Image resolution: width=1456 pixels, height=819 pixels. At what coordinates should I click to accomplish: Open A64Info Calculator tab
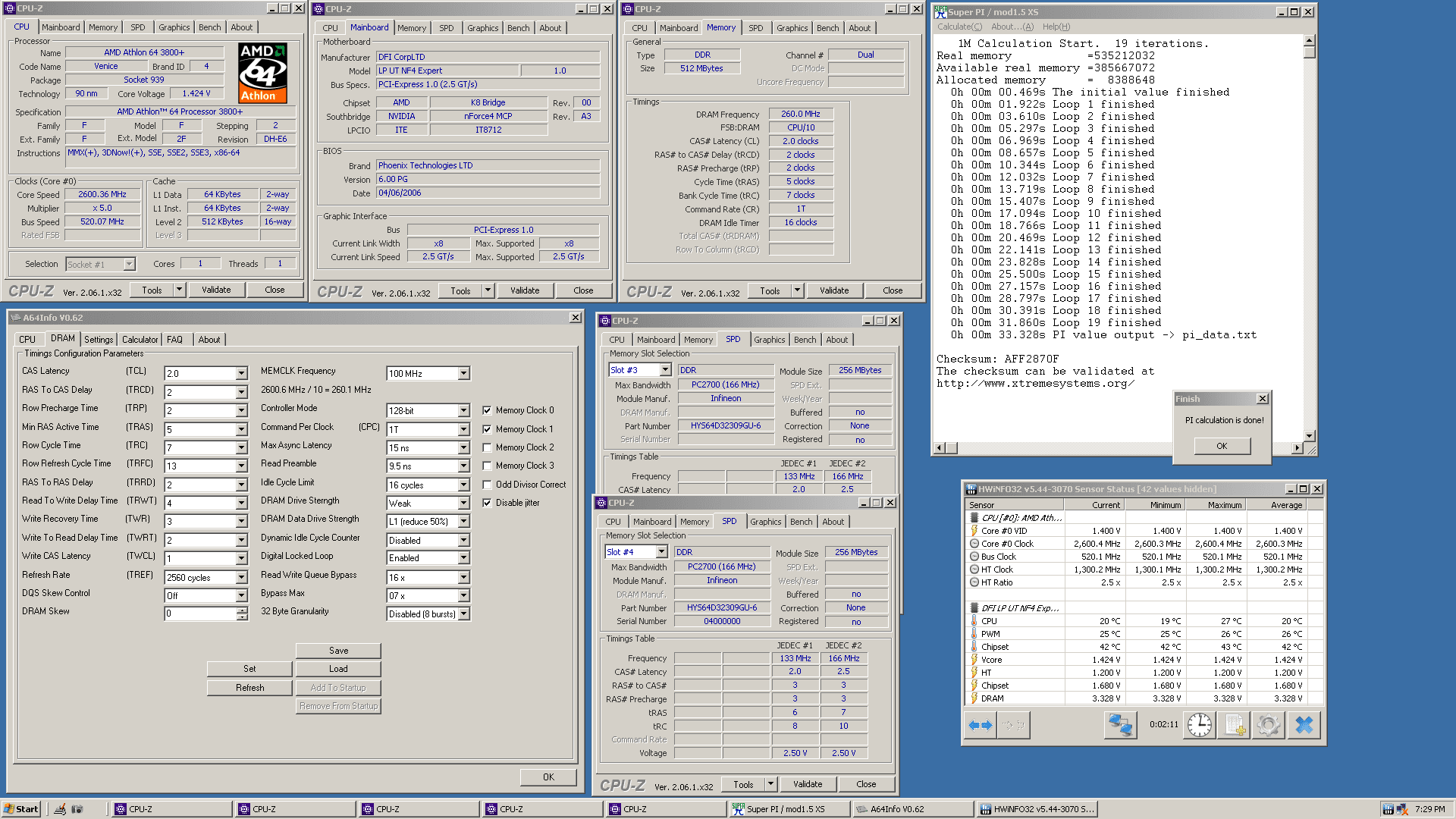coord(140,340)
